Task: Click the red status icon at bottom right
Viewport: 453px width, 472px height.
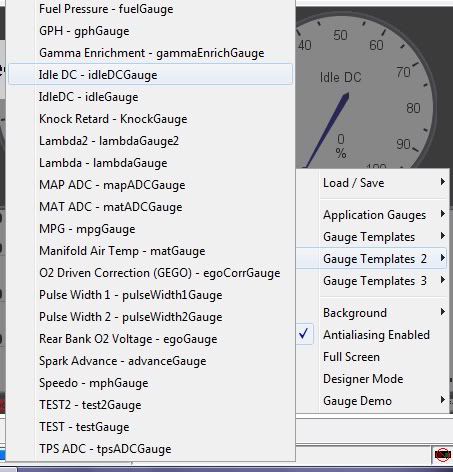Action: point(443,454)
